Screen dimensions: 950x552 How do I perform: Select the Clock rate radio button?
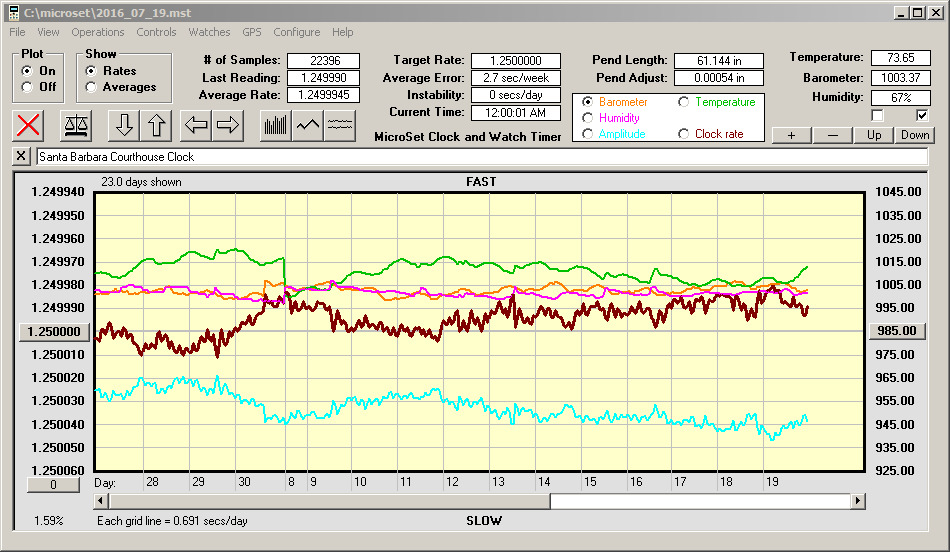[684, 134]
